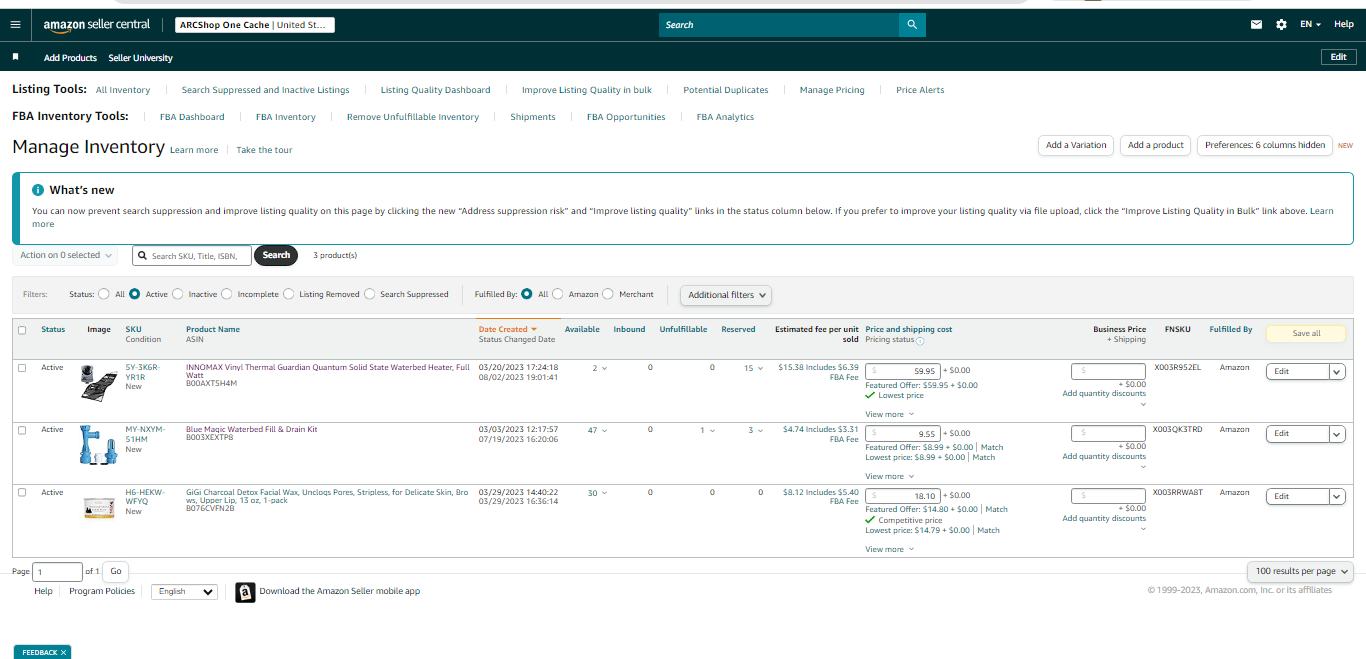
Task: Open the English language selector in footer
Action: tap(184, 592)
